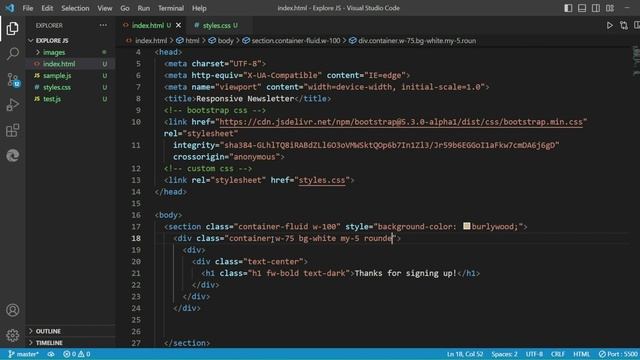The image size is (640, 360).
Task: Toggle secondary side bar layout button
Action: coord(596,8)
